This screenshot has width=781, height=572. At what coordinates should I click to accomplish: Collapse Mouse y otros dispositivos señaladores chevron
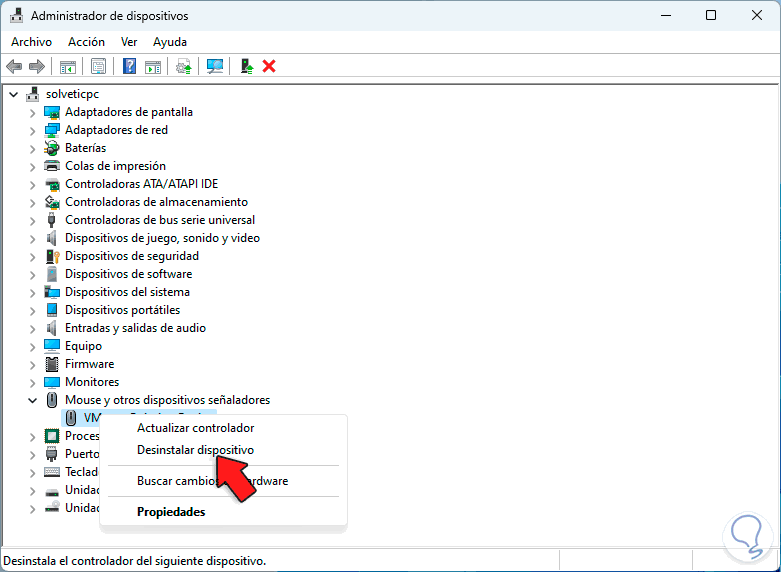click(x=32, y=400)
